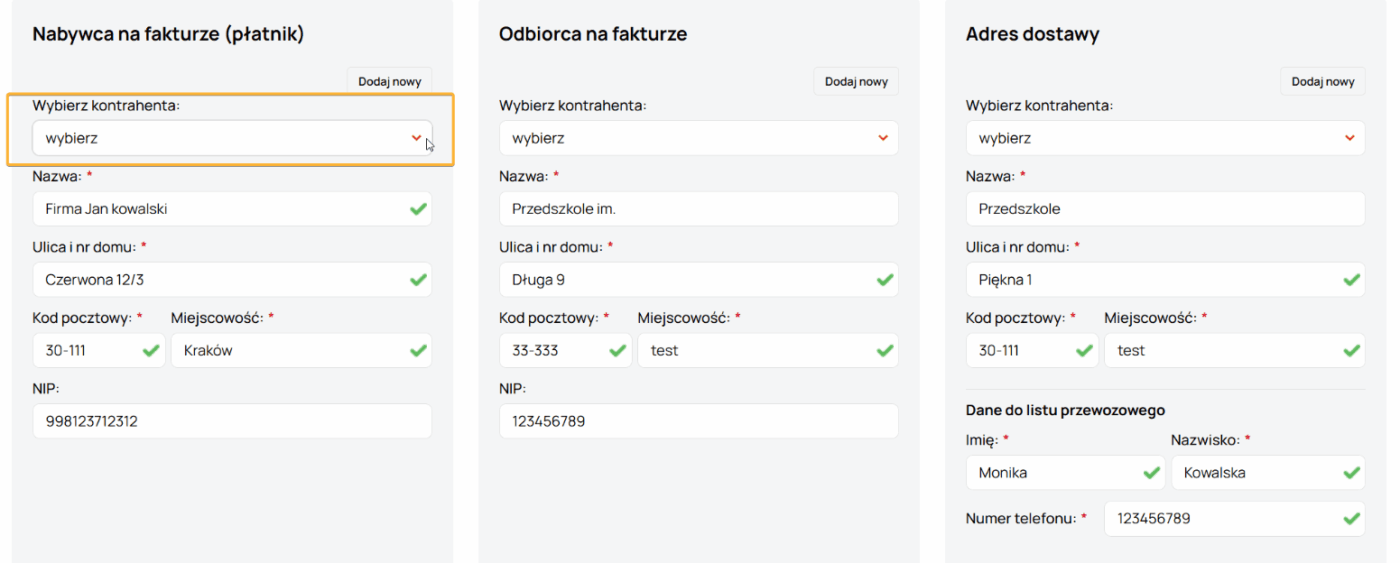Click postal code field in Nabywca section
This screenshot has width=1400, height=563.
[x=88, y=351]
